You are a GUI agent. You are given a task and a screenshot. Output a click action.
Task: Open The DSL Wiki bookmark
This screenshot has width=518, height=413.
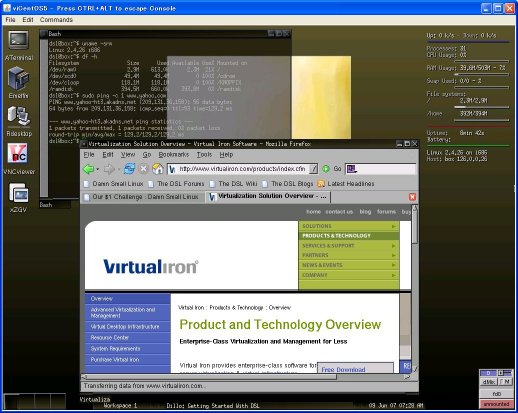(x=233, y=184)
